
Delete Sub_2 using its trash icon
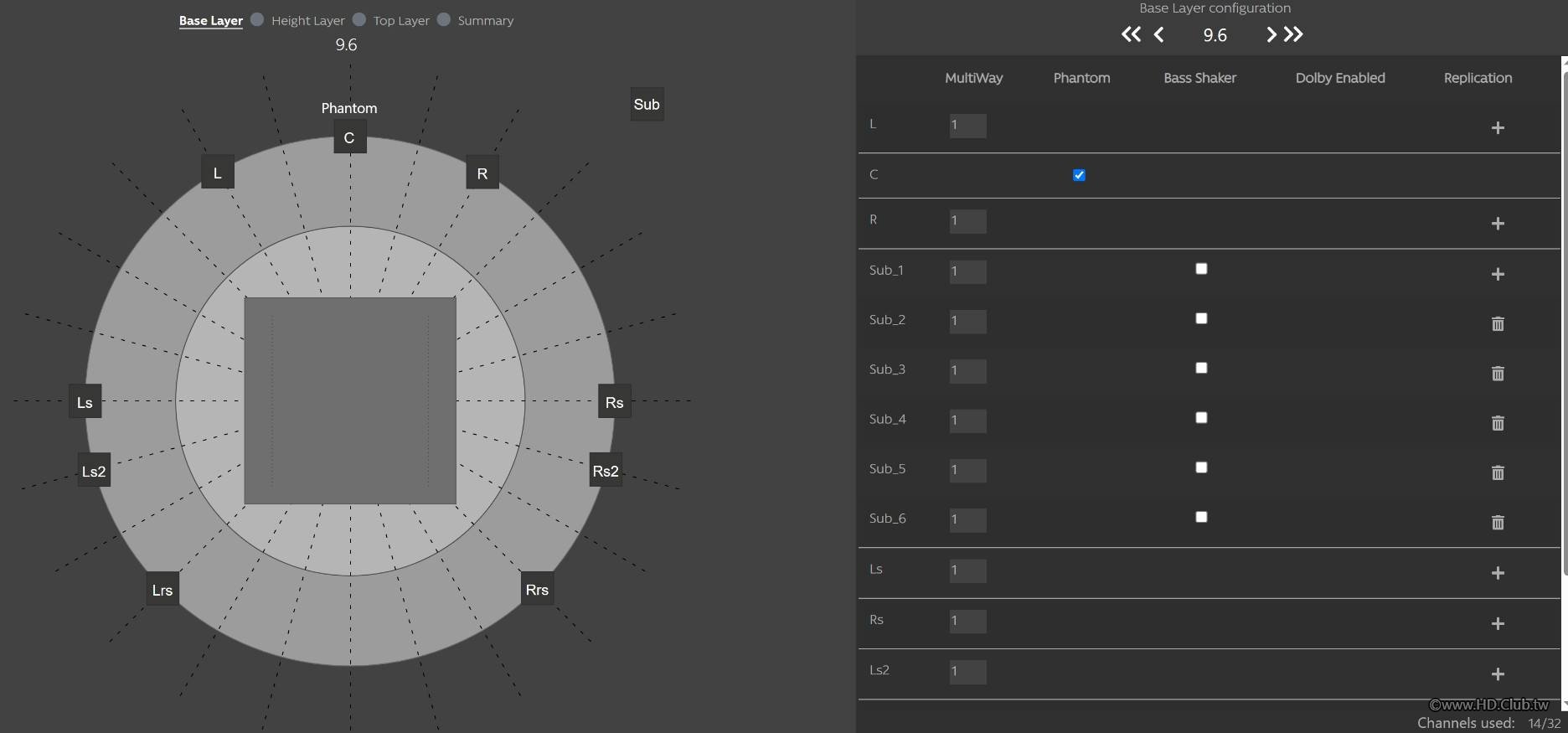[x=1498, y=323]
